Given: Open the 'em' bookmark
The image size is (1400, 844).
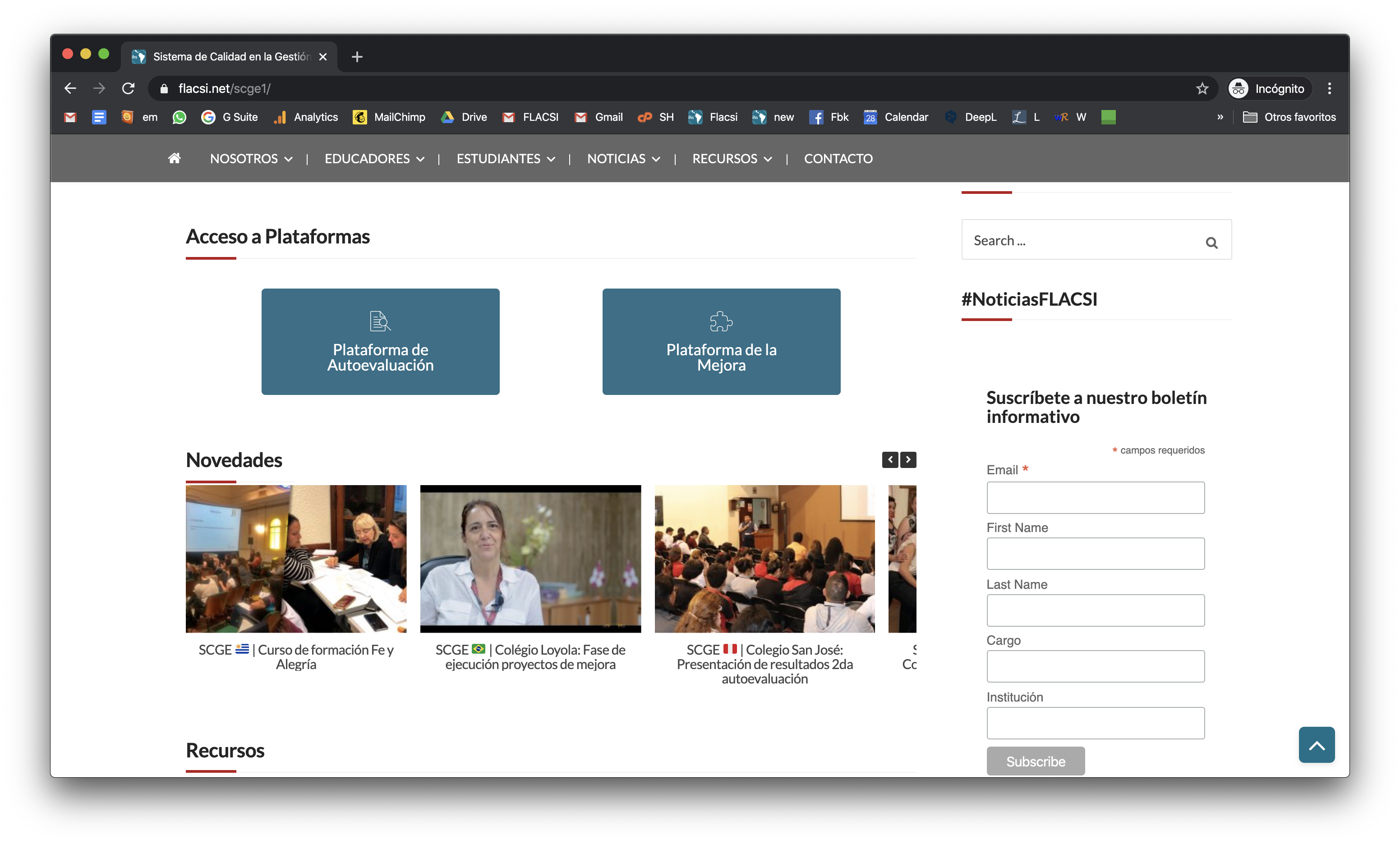Looking at the screenshot, I should [x=139, y=117].
